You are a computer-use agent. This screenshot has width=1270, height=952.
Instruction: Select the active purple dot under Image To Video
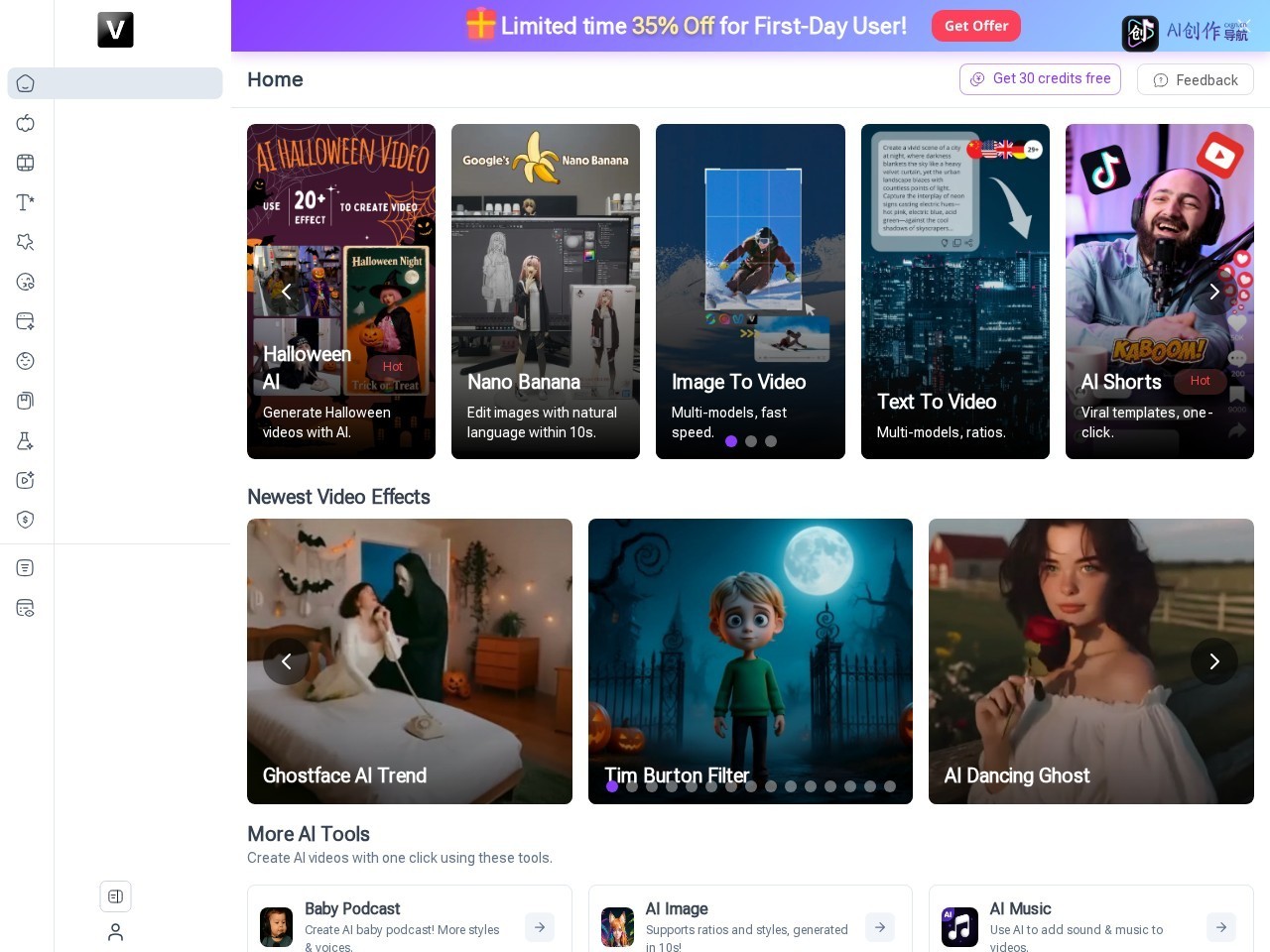pyautogui.click(x=731, y=441)
